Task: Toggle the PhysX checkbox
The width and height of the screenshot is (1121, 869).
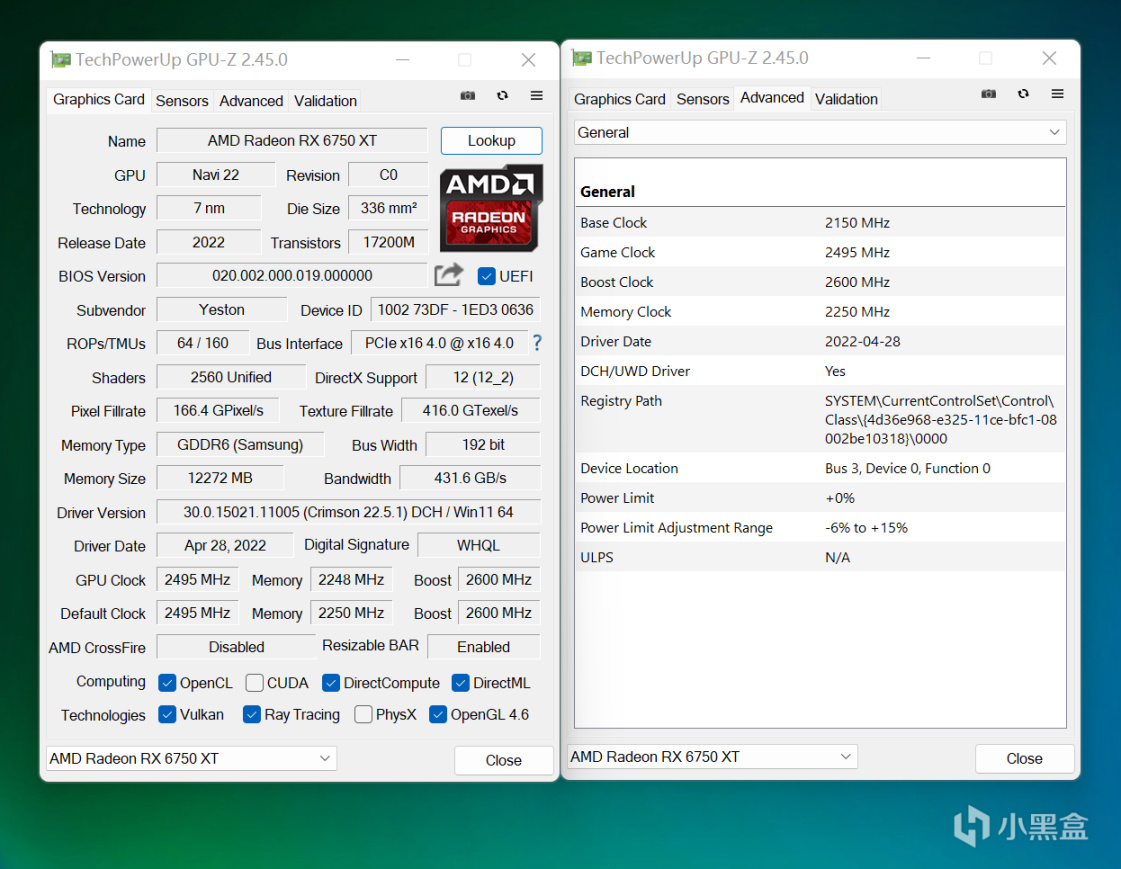Action: [x=363, y=715]
